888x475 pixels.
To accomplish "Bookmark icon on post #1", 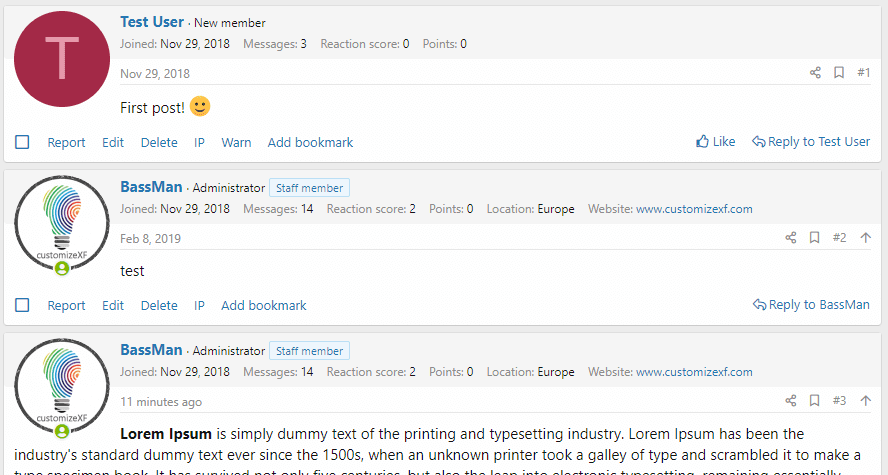I will tap(839, 73).
